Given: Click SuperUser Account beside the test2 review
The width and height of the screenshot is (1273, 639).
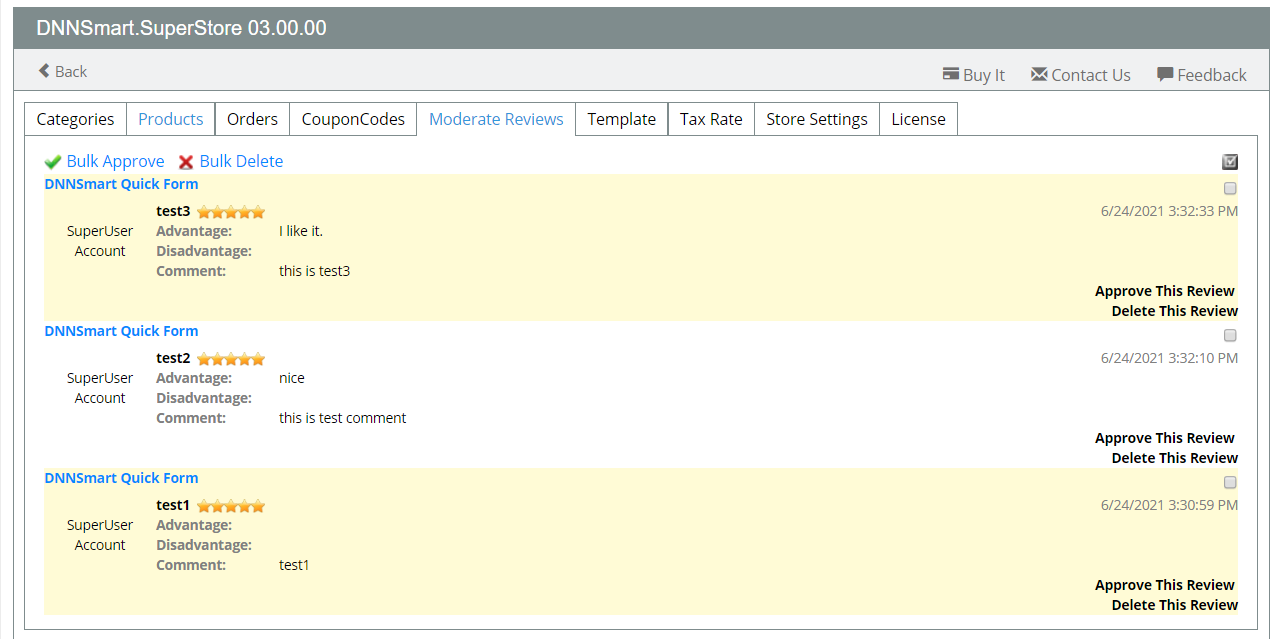Looking at the screenshot, I should click(x=100, y=388).
